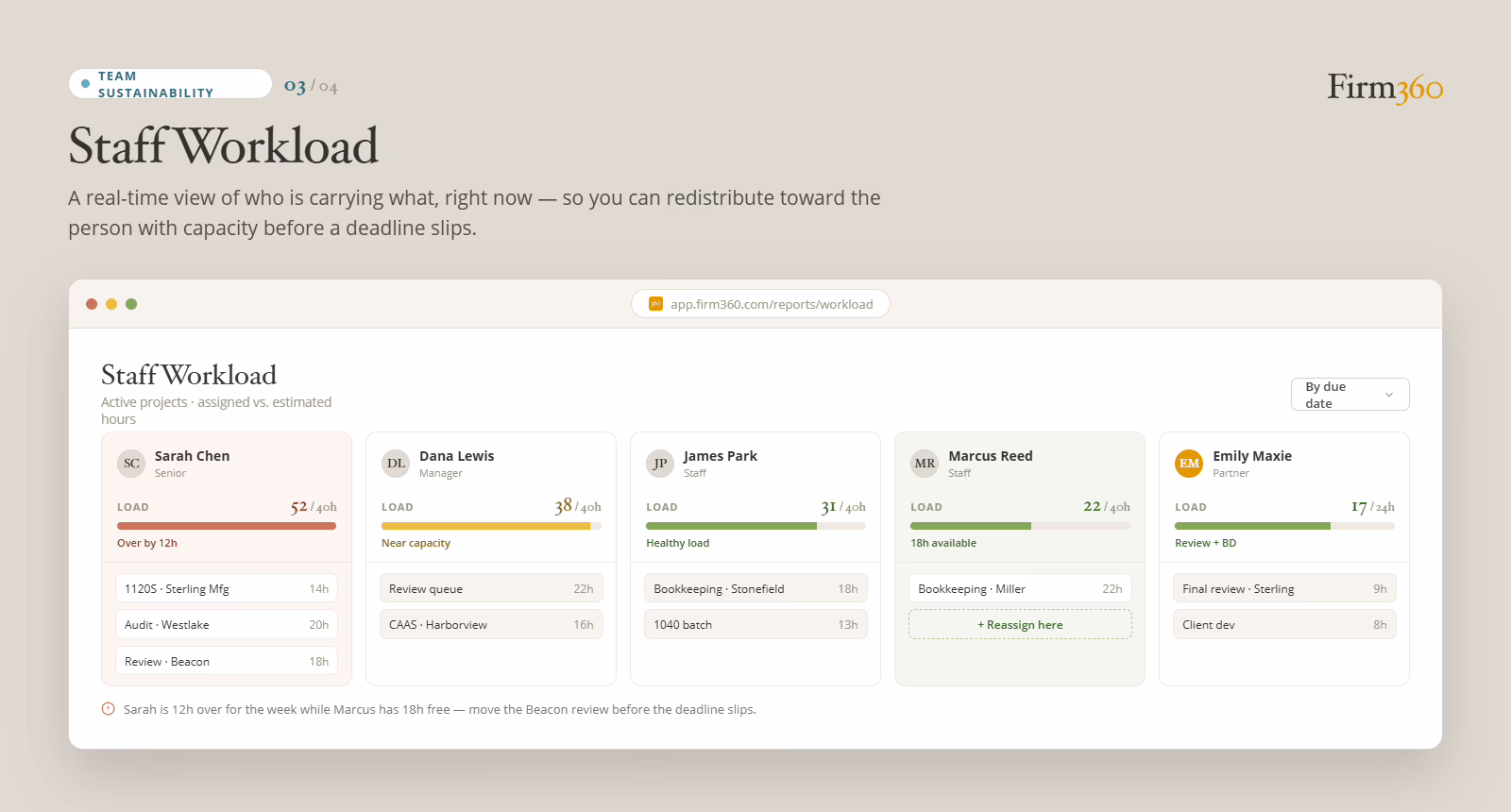
Task: Click the app.firm360.com/reports/workload address bar
Action: [760, 304]
